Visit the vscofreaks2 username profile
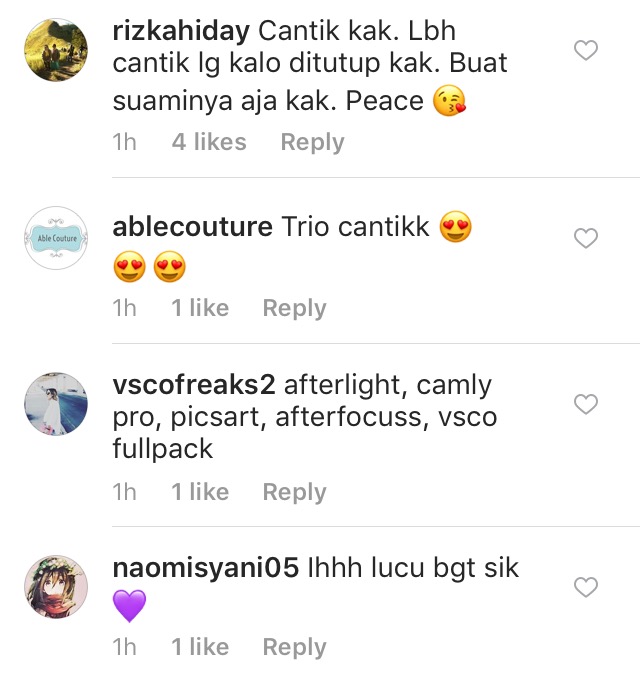640x674 pixels. coord(193,384)
